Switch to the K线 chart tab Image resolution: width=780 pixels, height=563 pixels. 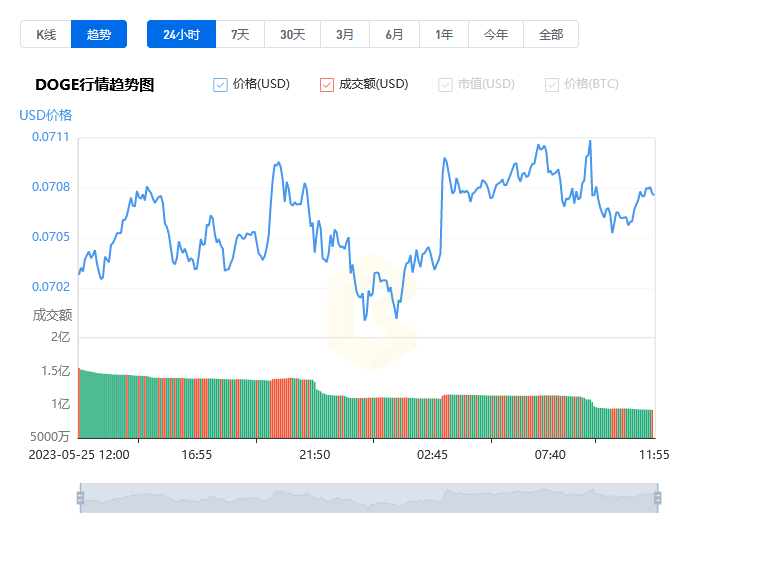coord(46,34)
